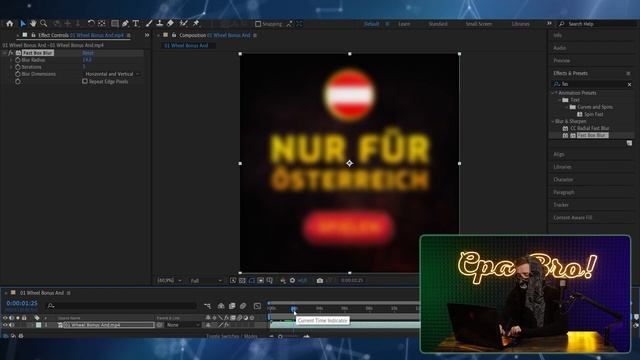Select the Brush tool
The image size is (640, 360).
pyautogui.click(x=149, y=24)
